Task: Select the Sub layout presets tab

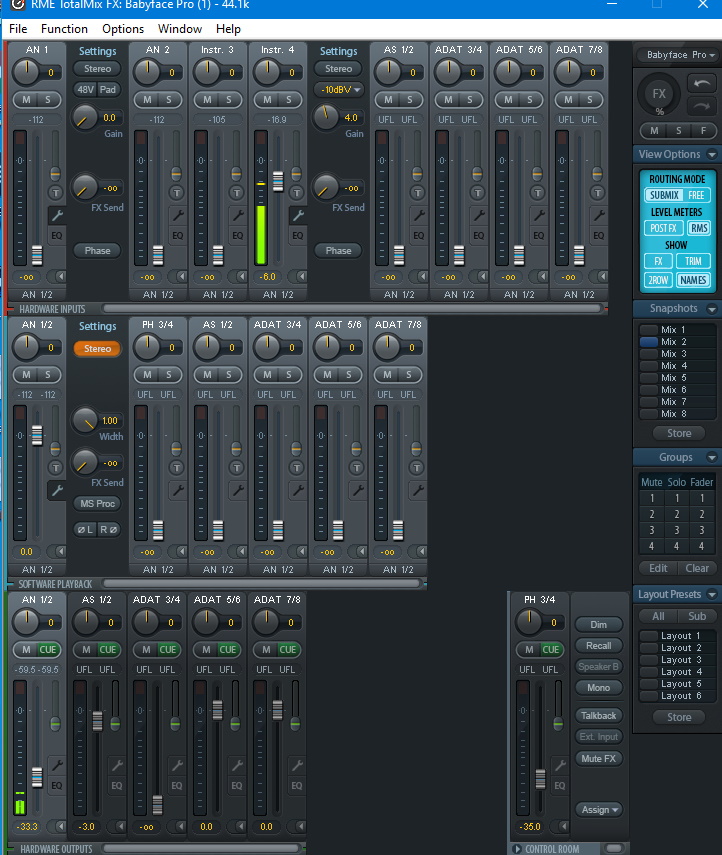Action: (x=697, y=616)
